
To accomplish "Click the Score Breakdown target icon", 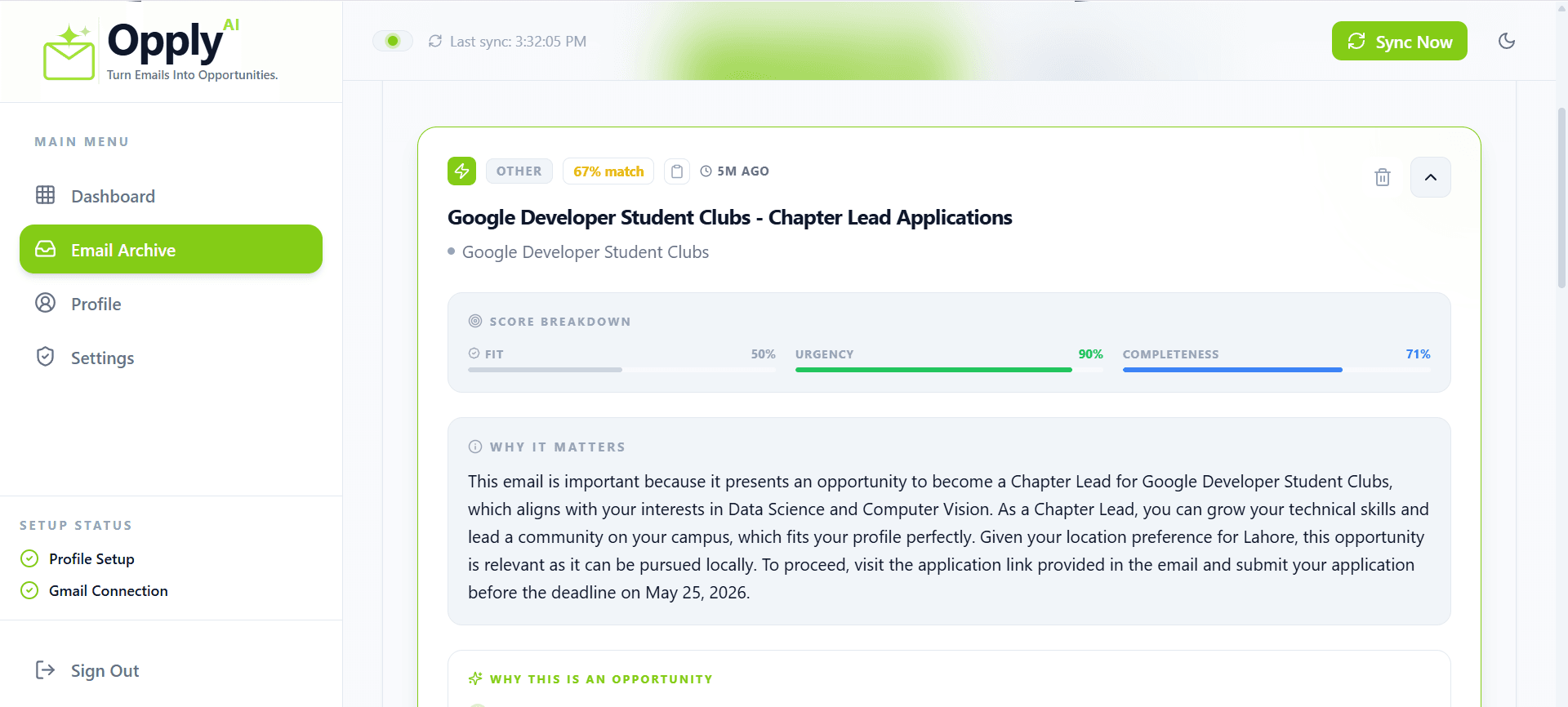I will (x=475, y=321).
